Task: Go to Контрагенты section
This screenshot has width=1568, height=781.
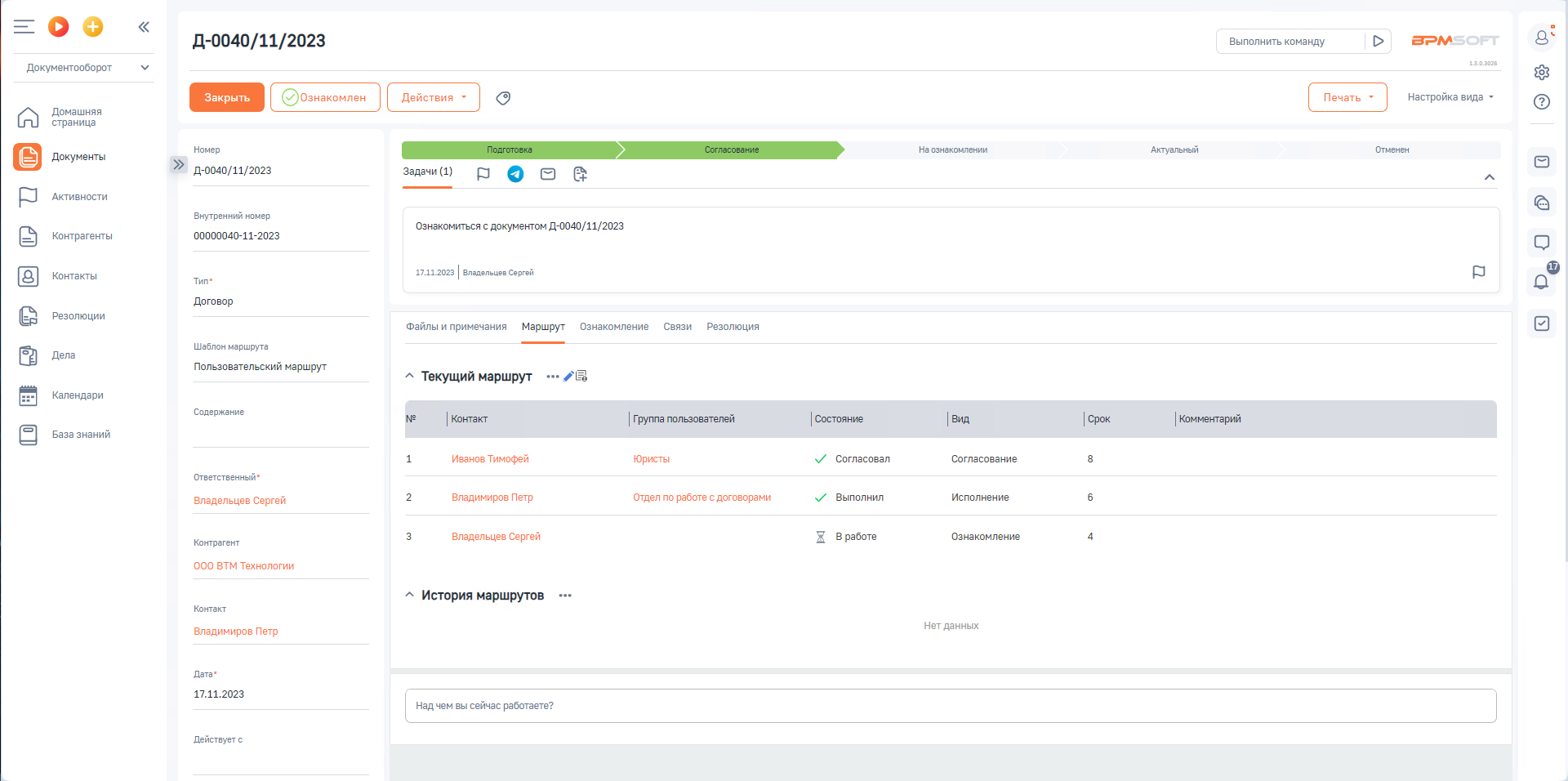Action: click(x=83, y=236)
